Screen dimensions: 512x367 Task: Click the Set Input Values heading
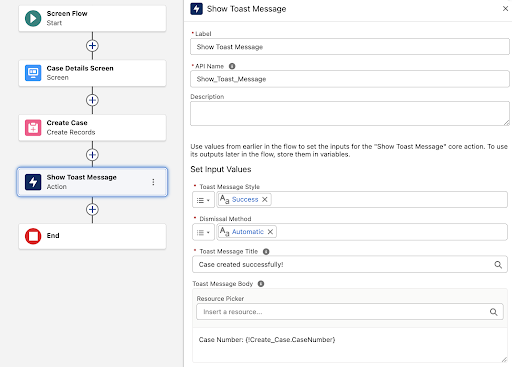221,169
